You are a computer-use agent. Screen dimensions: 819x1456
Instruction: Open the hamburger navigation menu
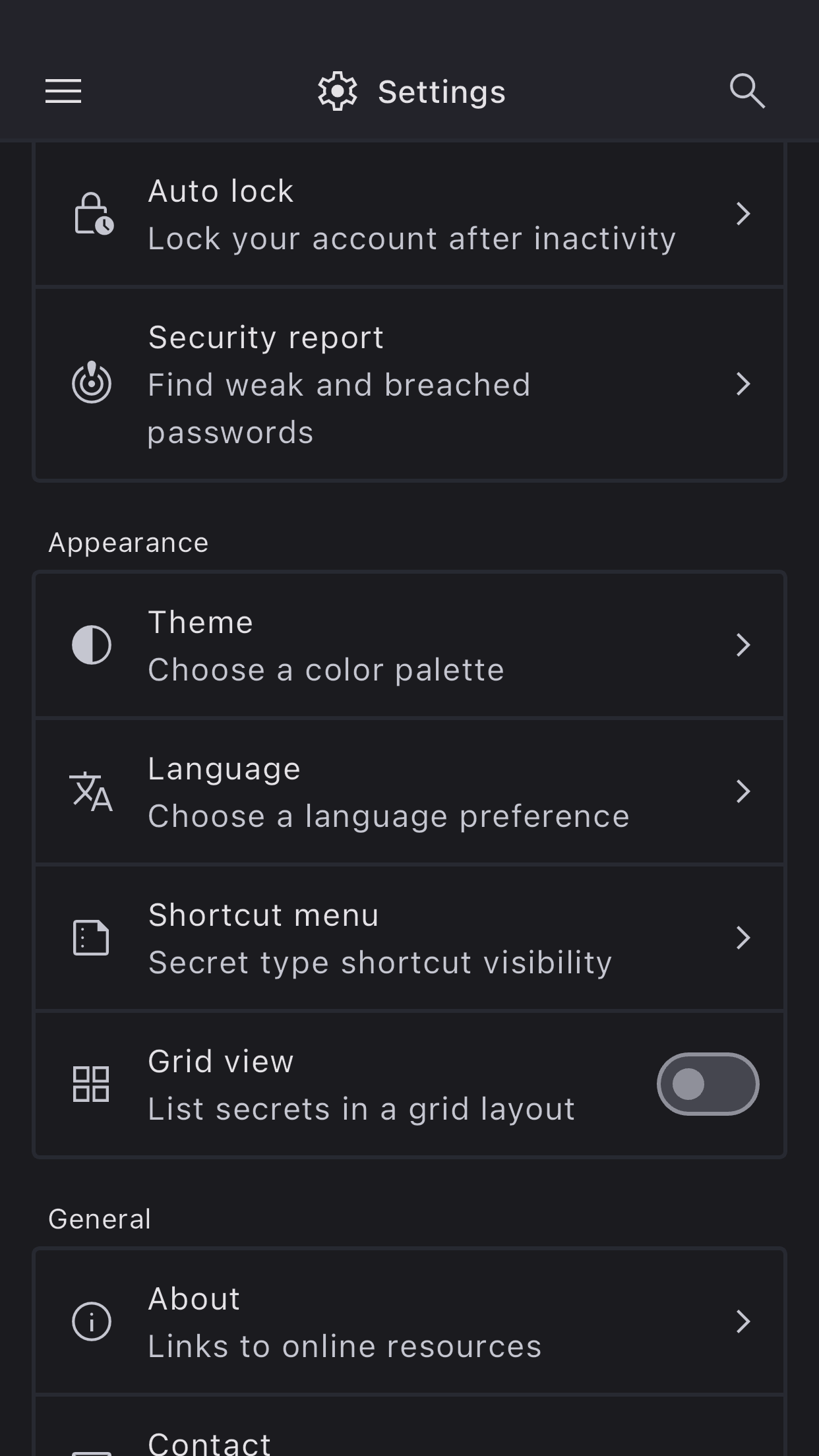[63, 91]
